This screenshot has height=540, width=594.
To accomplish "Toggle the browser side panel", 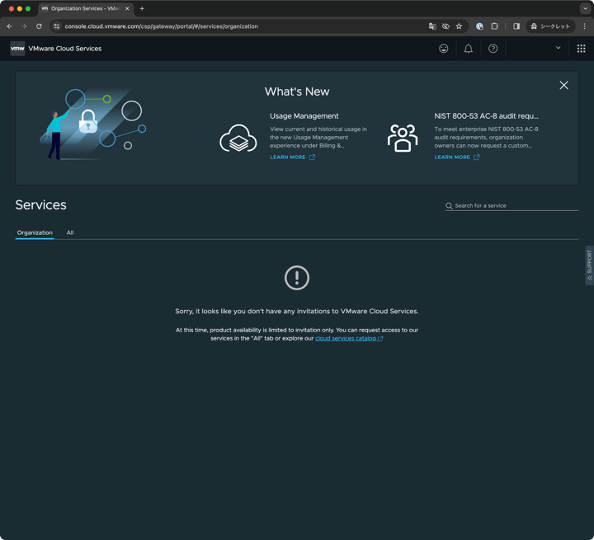I will point(516,26).
